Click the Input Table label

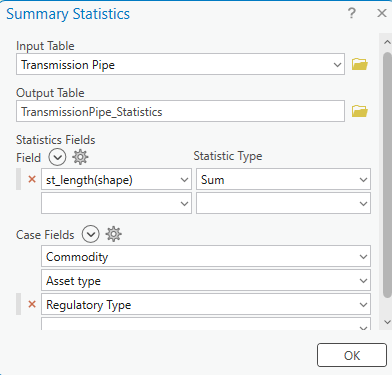tap(45, 46)
